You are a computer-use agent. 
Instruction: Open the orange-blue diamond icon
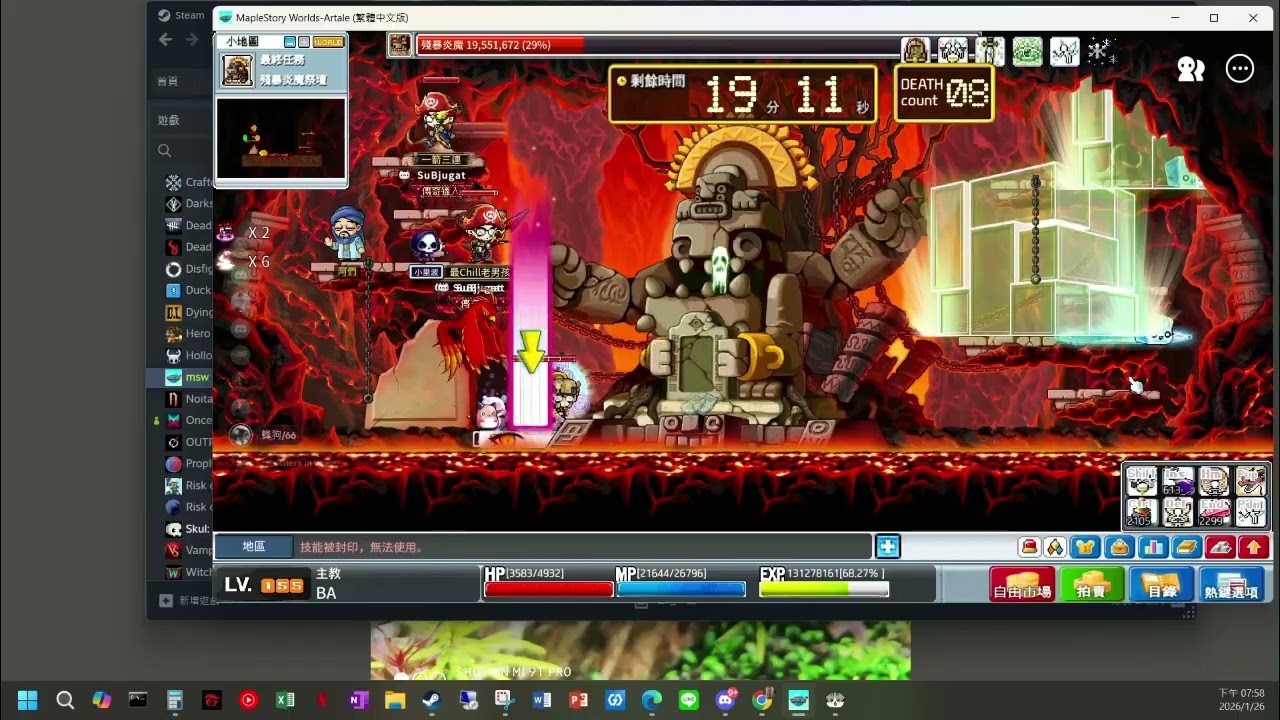point(1055,547)
